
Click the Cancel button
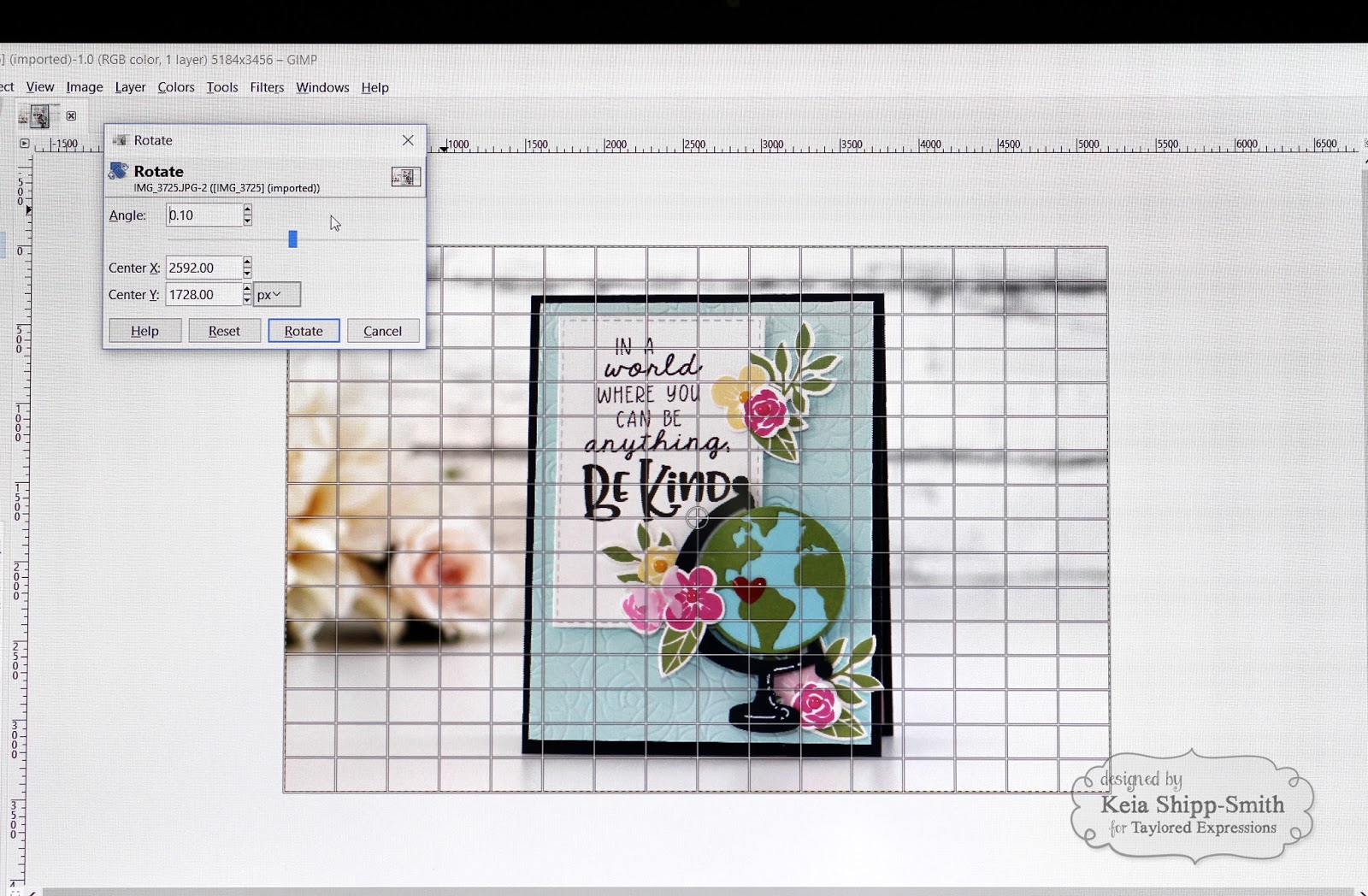pyautogui.click(x=383, y=331)
